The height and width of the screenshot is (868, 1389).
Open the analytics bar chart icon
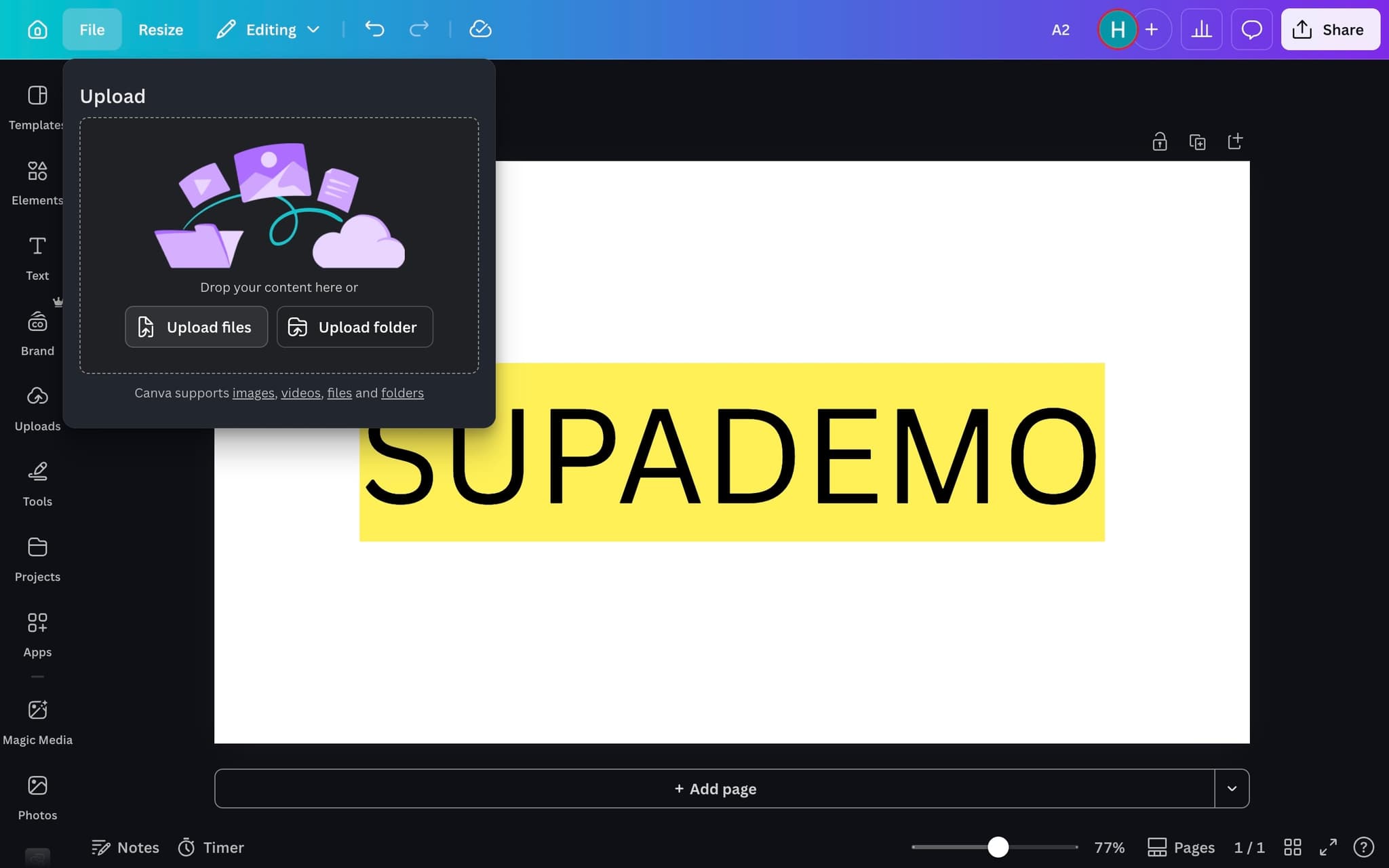pyautogui.click(x=1201, y=29)
